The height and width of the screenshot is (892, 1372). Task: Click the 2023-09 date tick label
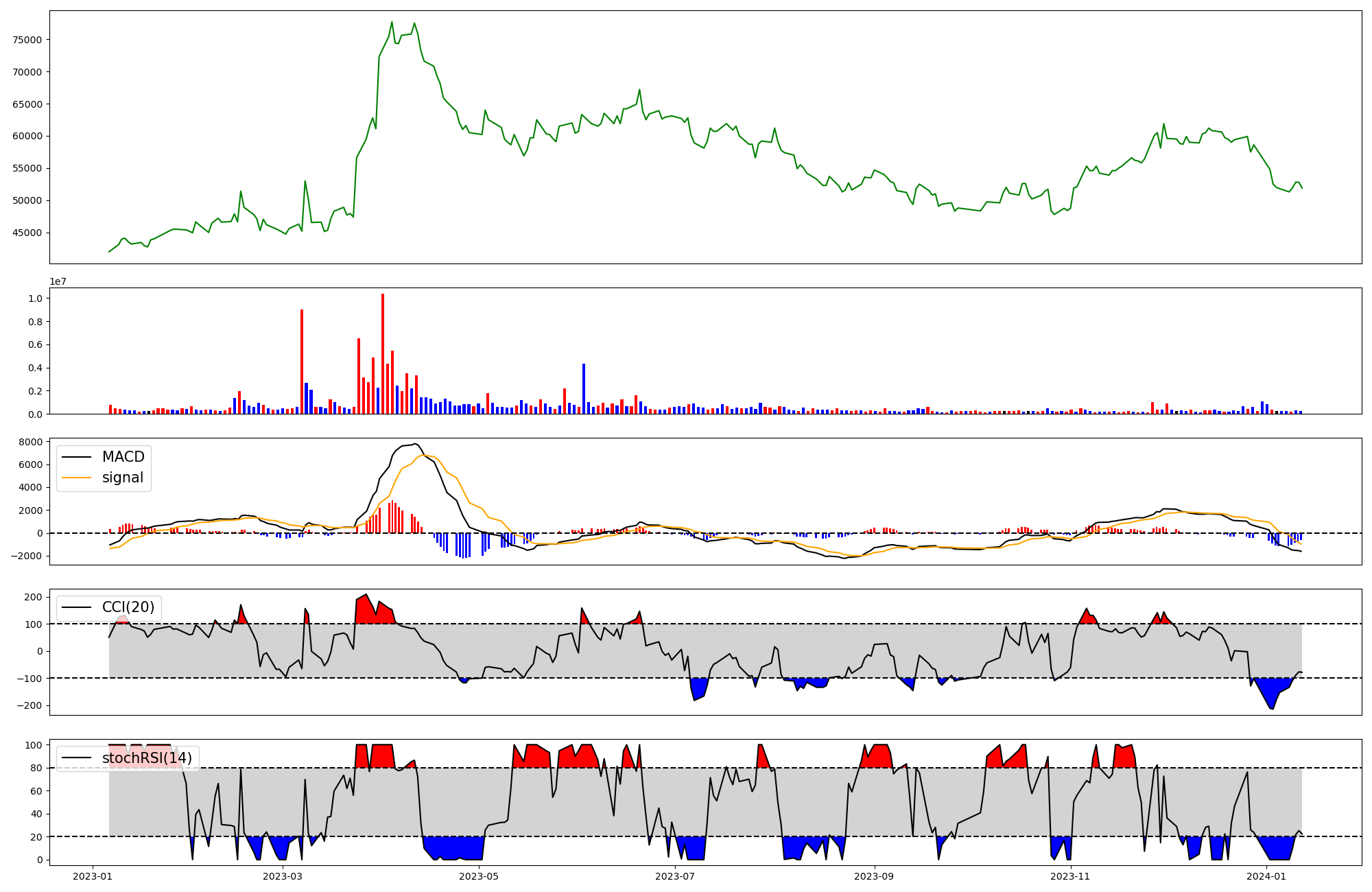pyautogui.click(x=875, y=876)
